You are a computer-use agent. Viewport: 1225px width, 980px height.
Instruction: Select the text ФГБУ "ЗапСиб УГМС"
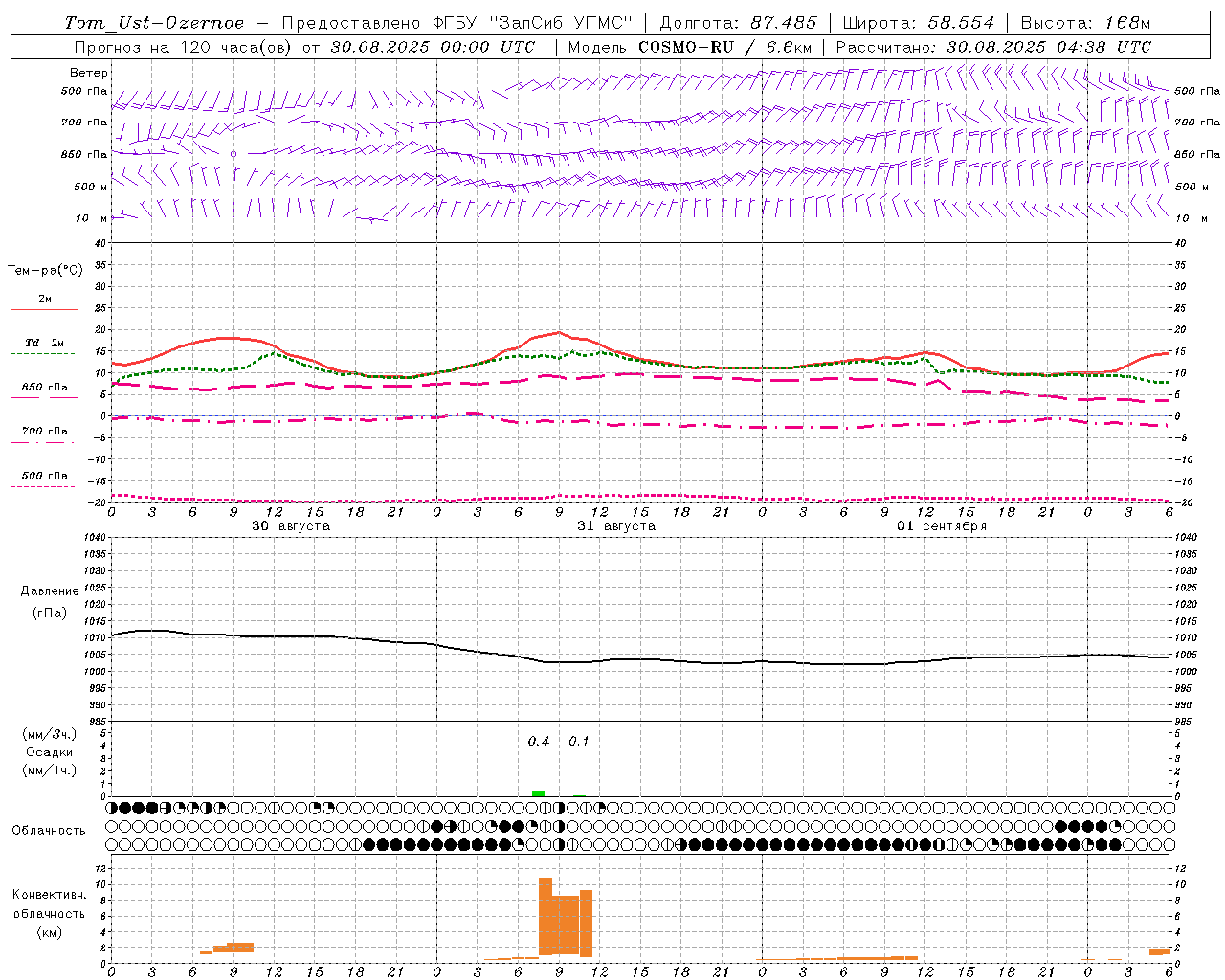tap(533, 23)
